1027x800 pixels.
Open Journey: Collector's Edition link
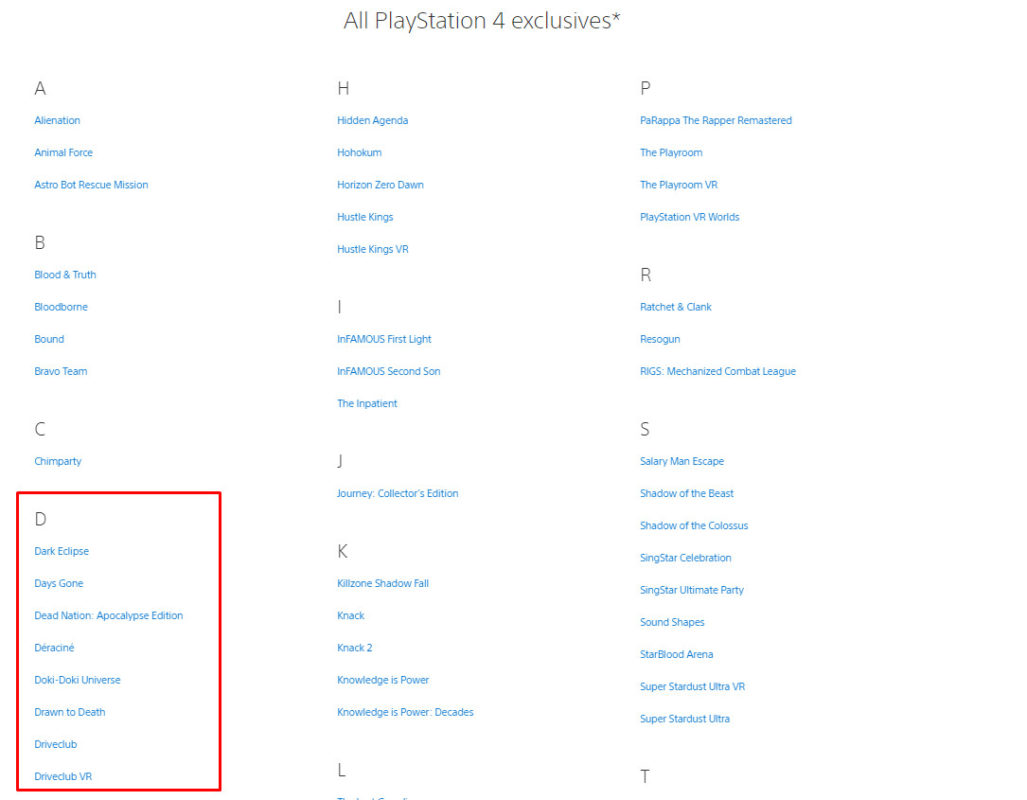click(398, 493)
